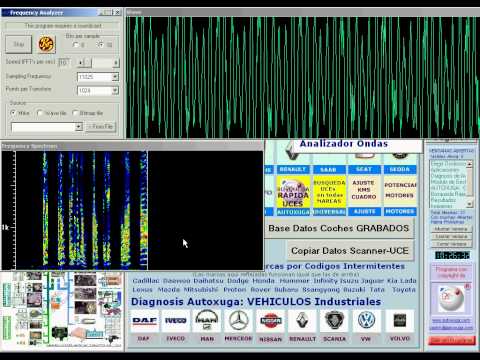This screenshot has height=360, width=480.
Task: Open the IVECO brand logo
Action: point(176,321)
